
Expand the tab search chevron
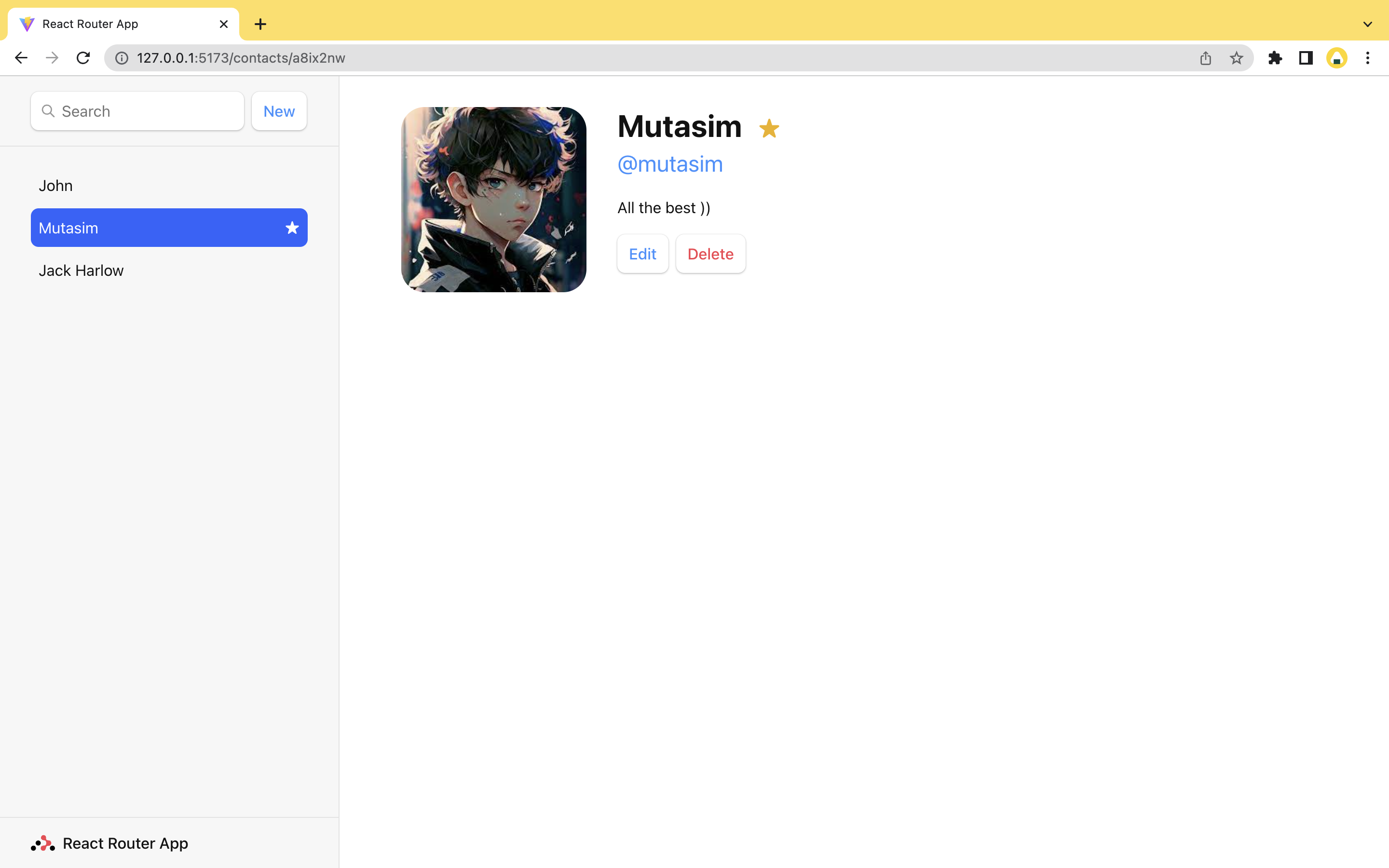point(1368,24)
